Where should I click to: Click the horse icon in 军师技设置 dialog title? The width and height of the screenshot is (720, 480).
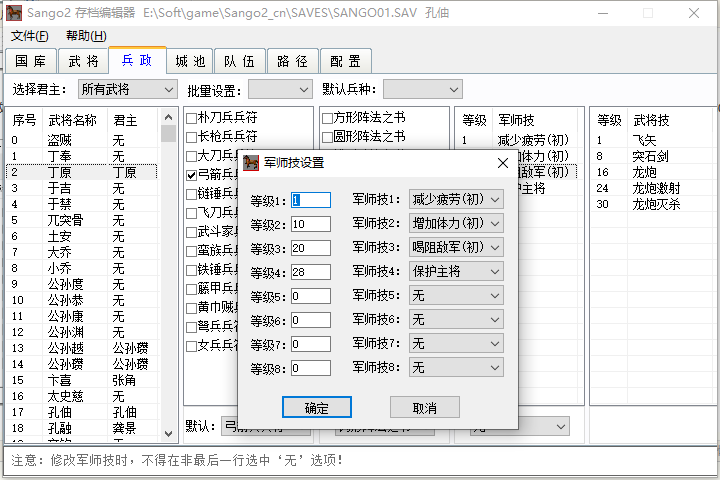point(251,163)
